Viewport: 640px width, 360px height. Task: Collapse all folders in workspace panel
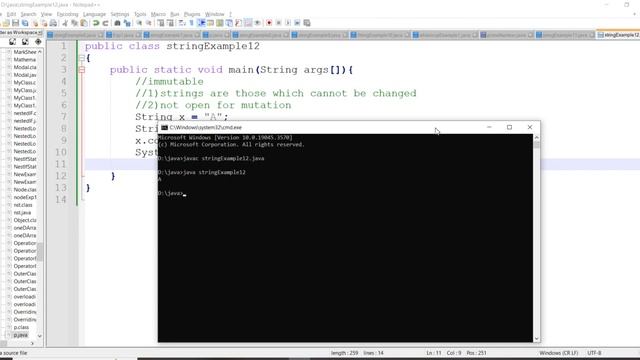(x=25, y=42)
